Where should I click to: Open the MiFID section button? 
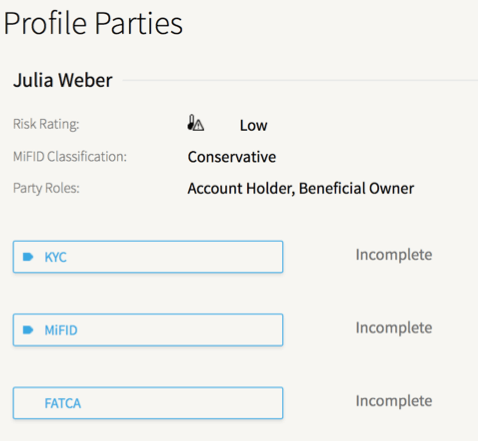pos(148,330)
